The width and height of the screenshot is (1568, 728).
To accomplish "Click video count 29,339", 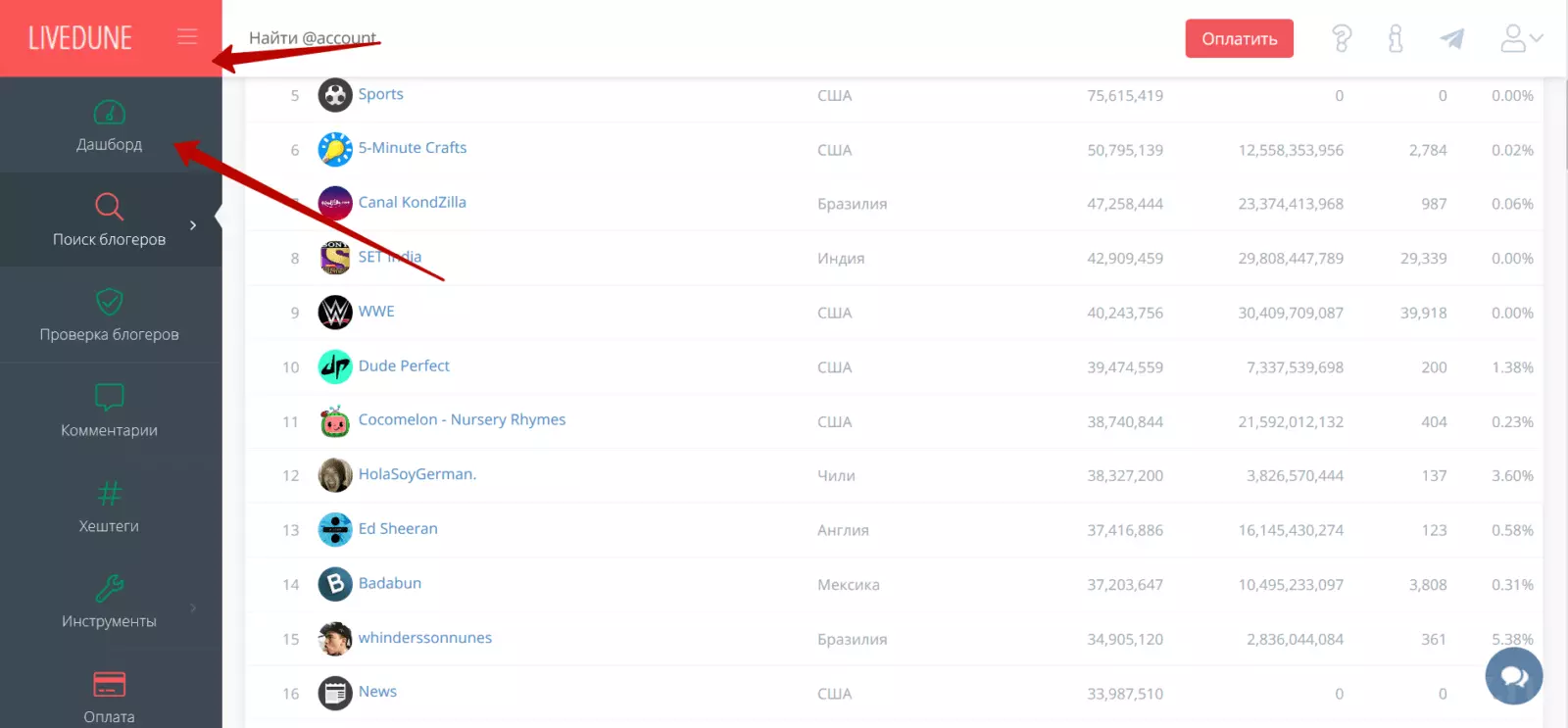I will coord(1424,259).
